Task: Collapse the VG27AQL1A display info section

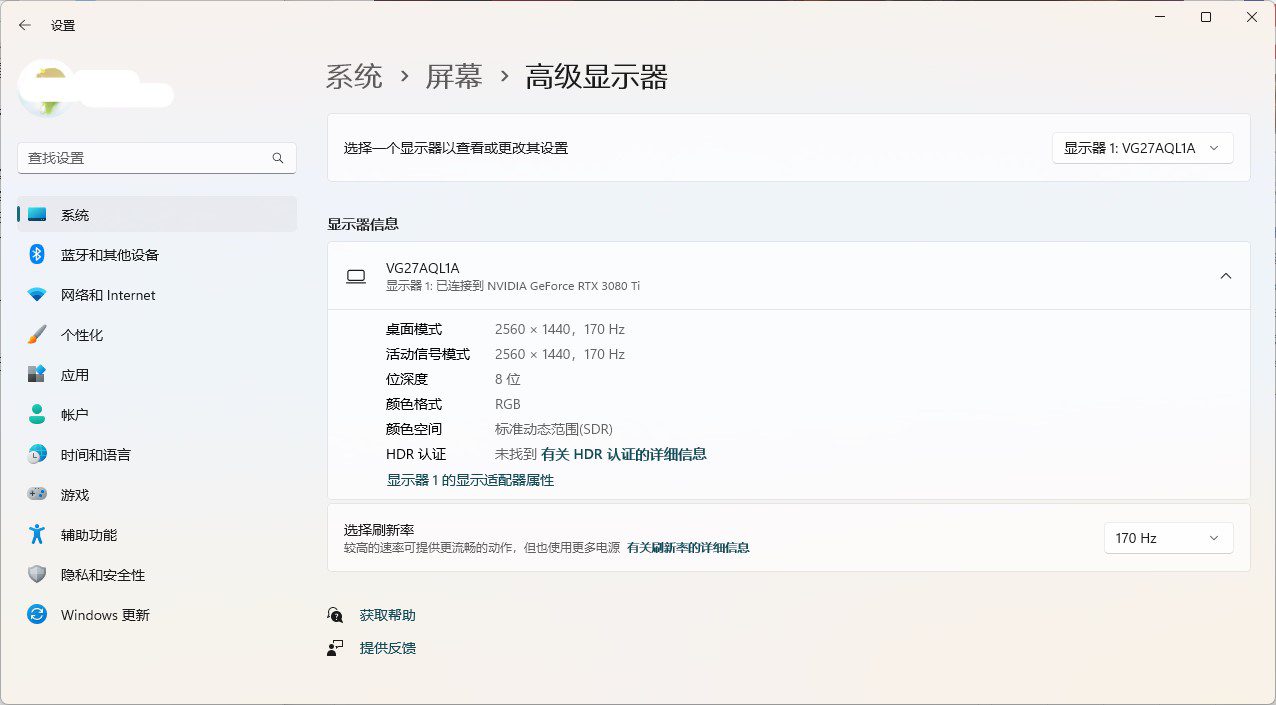Action: (1225, 276)
